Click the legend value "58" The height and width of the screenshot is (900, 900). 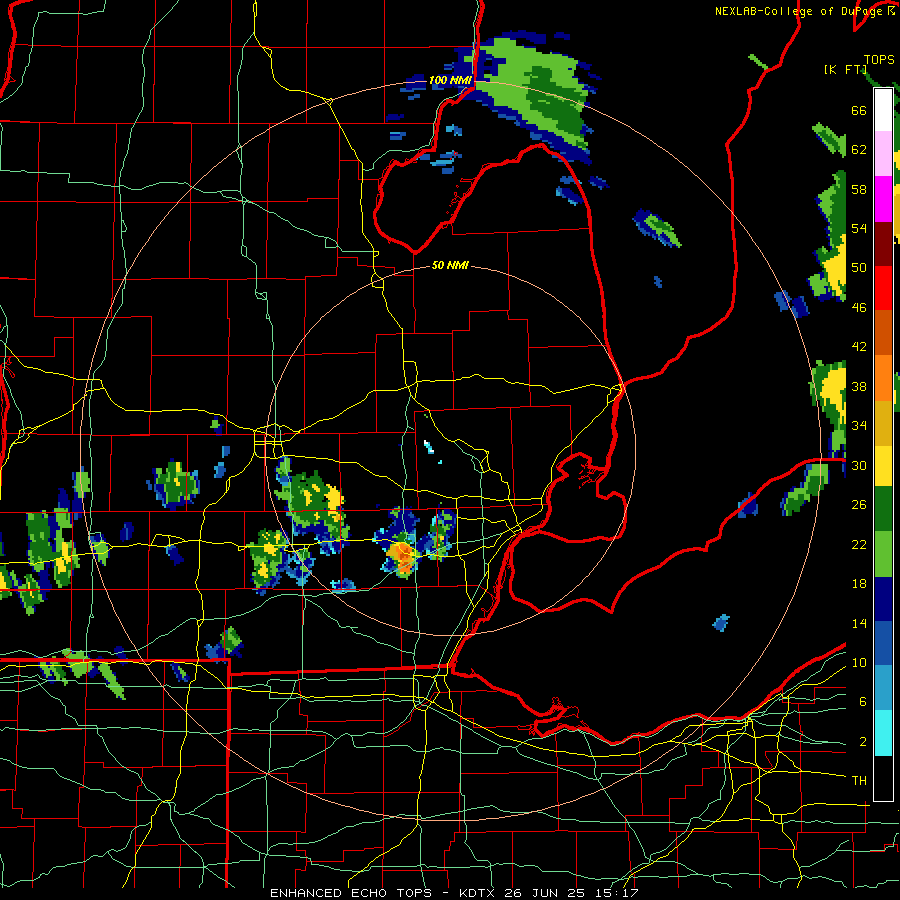point(859,189)
